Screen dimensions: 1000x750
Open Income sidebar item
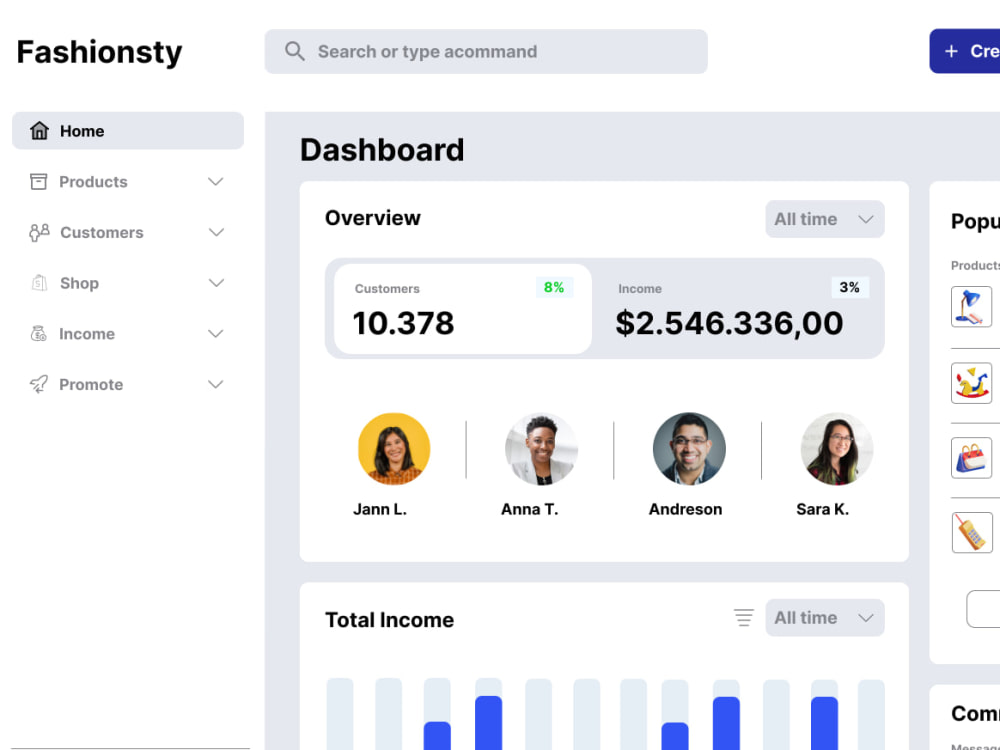click(x=128, y=334)
